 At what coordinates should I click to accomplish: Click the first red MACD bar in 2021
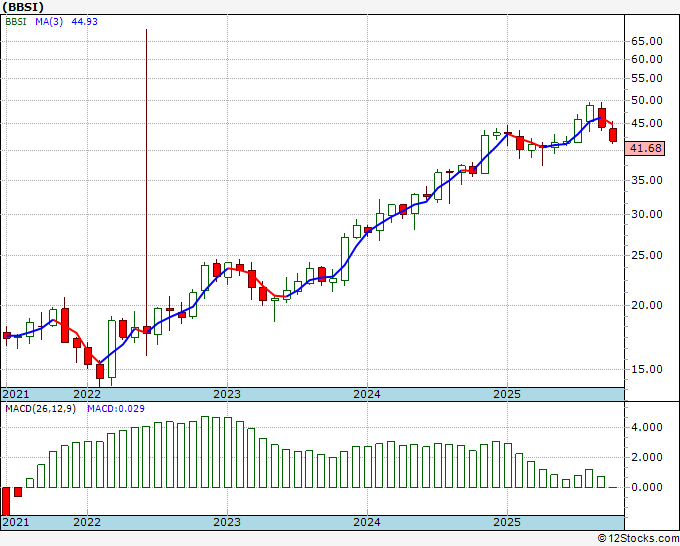[6, 501]
